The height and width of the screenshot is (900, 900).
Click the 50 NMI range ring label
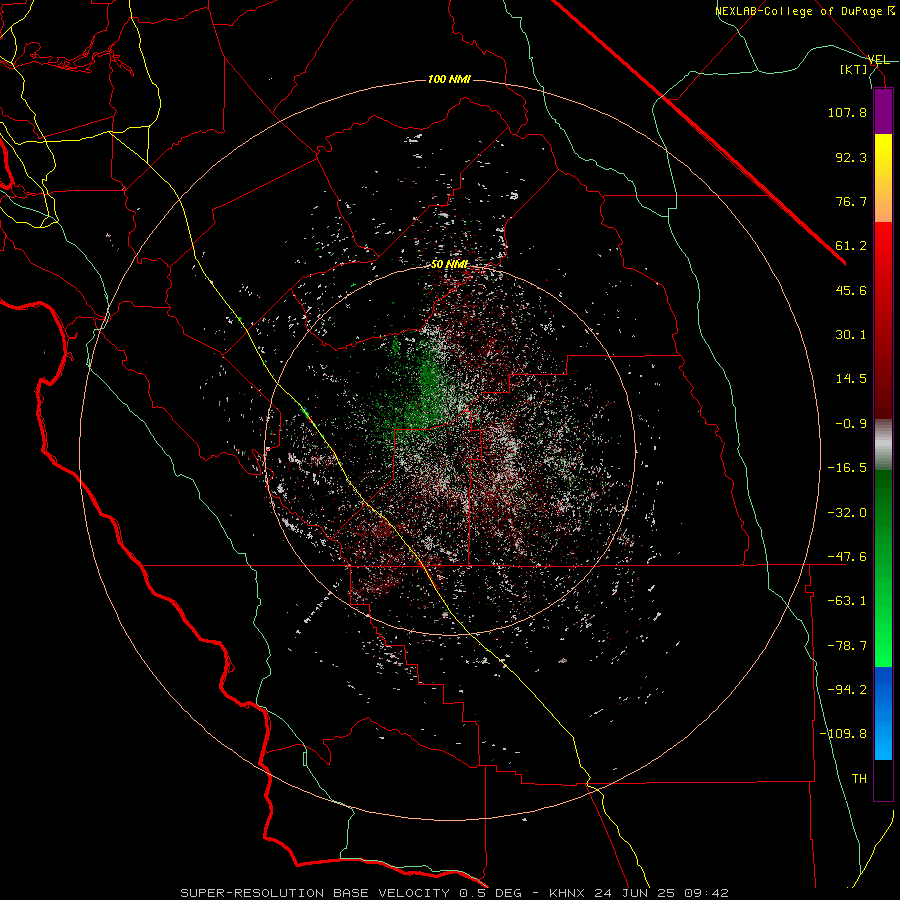(x=449, y=264)
